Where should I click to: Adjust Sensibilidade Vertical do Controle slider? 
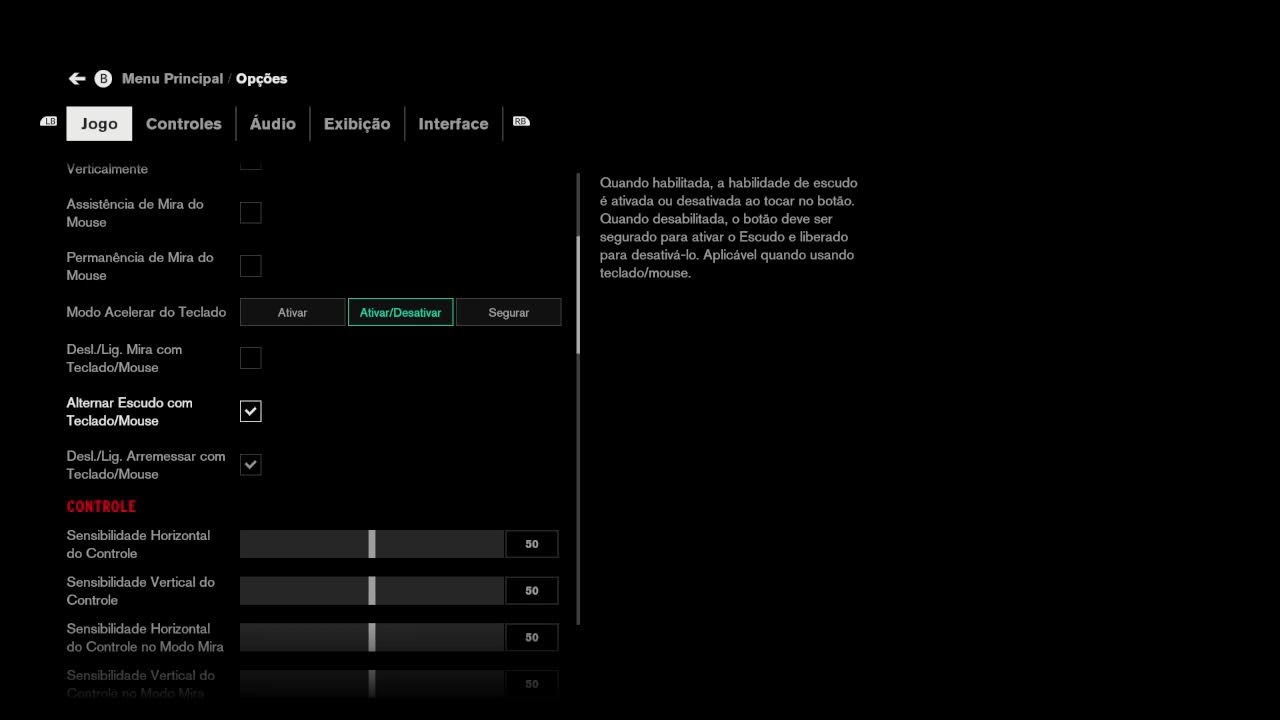(372, 591)
